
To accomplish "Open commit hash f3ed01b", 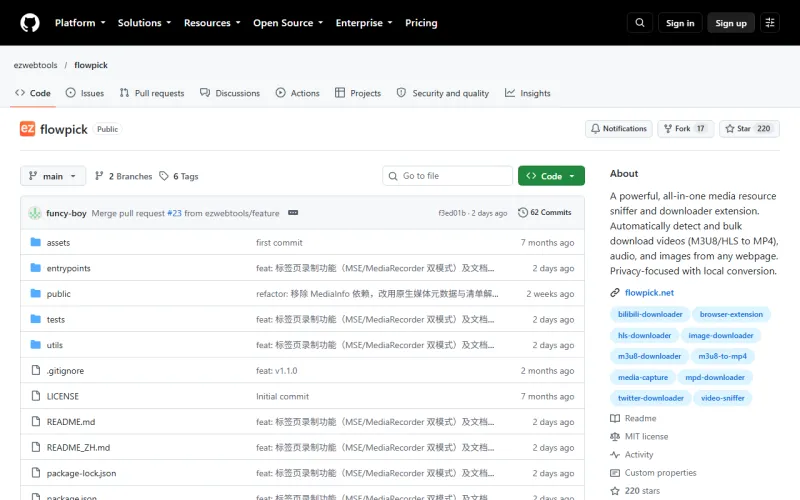I will [x=452, y=213].
